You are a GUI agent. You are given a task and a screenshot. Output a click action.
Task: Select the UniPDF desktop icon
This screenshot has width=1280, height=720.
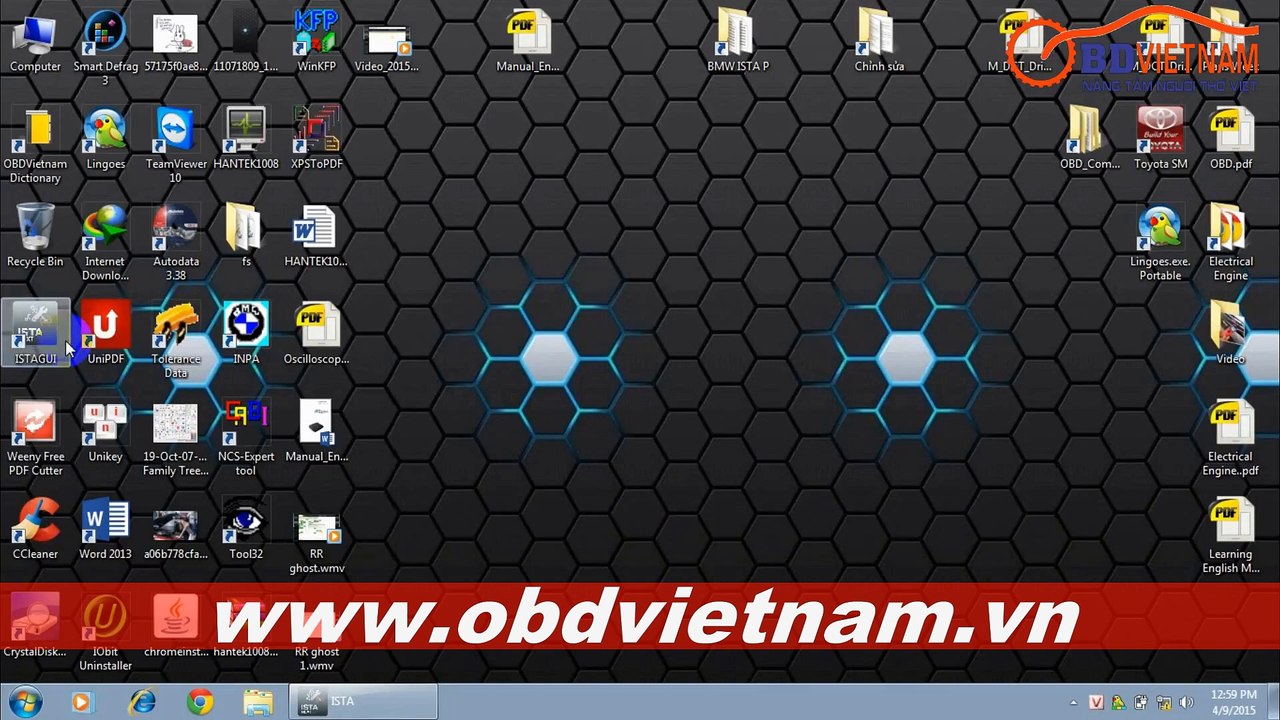tap(105, 333)
